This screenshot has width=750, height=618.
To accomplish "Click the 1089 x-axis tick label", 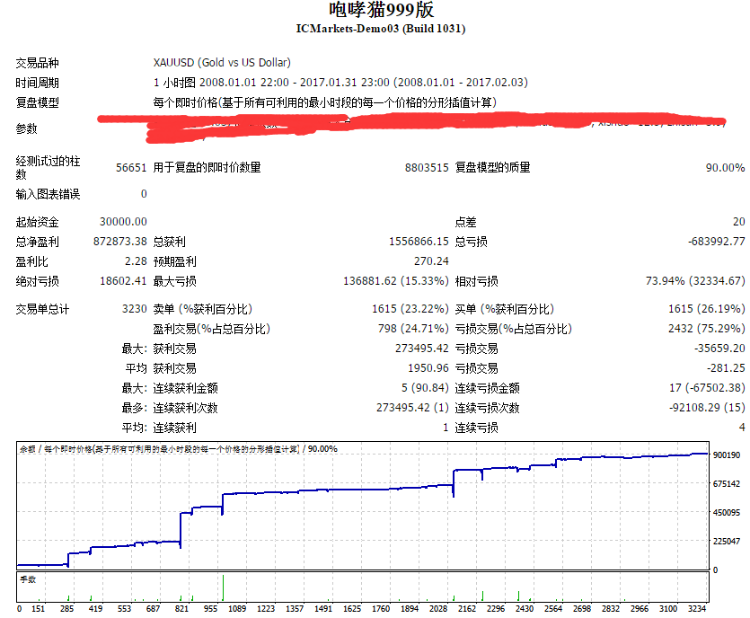I will point(235,607).
